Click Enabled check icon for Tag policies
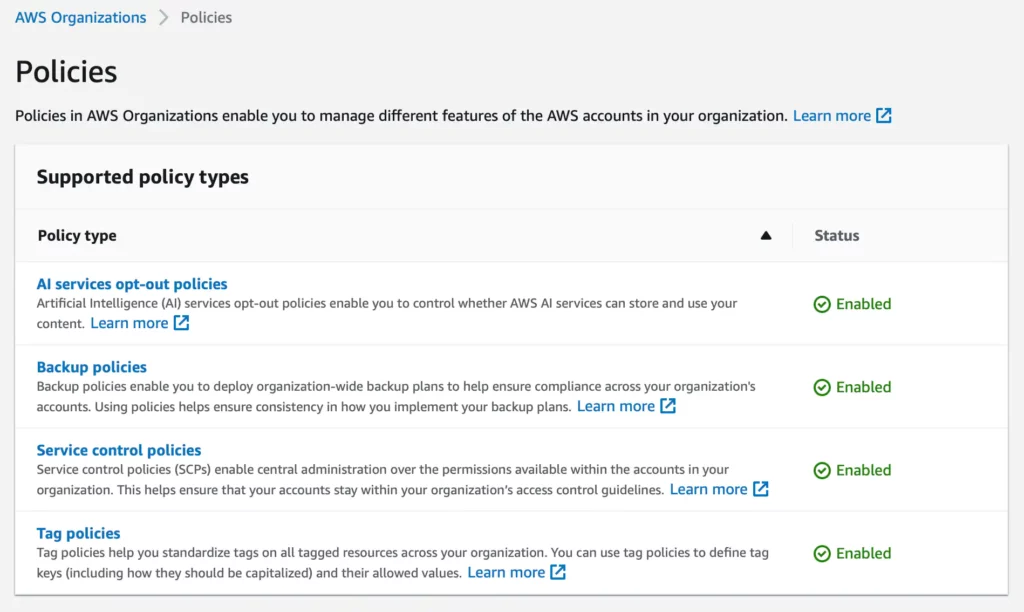This screenshot has height=612, width=1024. 822,553
